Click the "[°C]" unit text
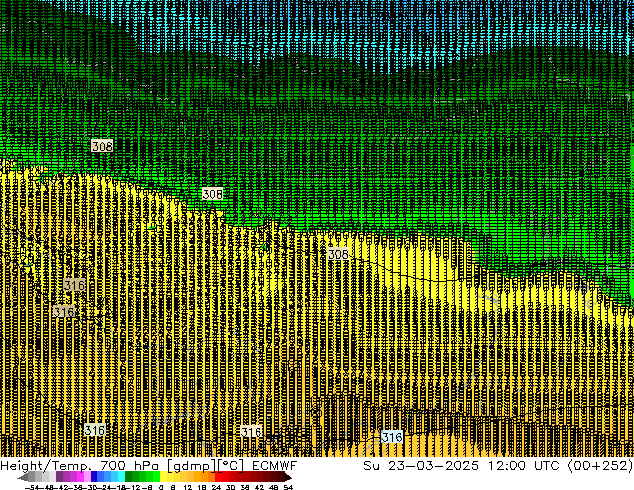The width and height of the screenshot is (634, 490). tap(230, 466)
